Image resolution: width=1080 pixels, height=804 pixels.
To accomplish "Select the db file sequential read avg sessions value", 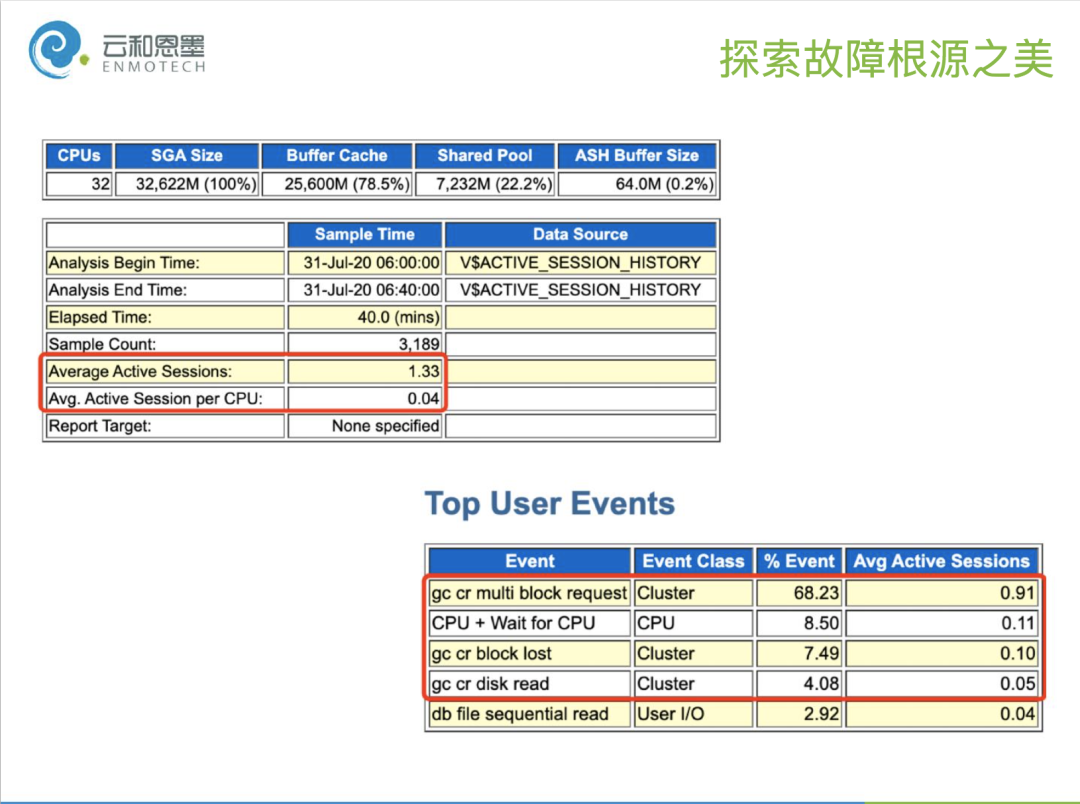I will pos(942,714).
